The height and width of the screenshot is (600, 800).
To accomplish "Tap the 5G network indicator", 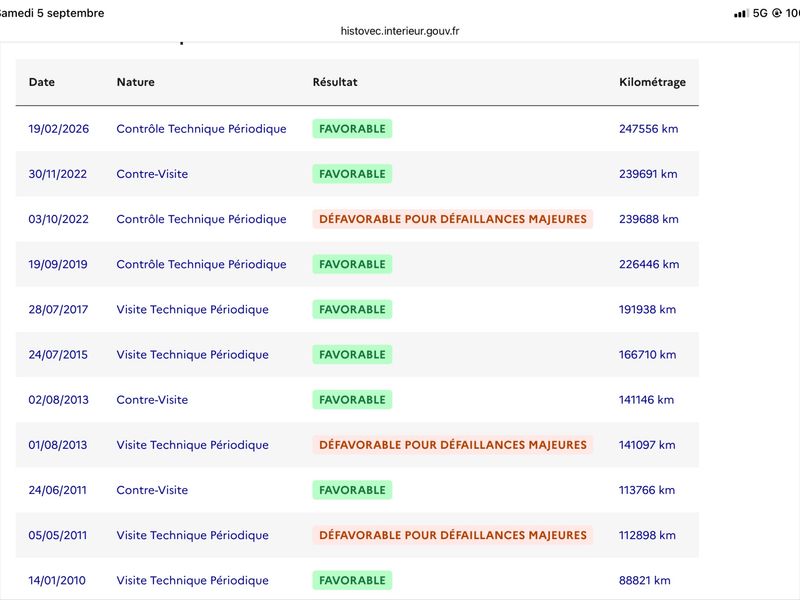I will pos(760,13).
